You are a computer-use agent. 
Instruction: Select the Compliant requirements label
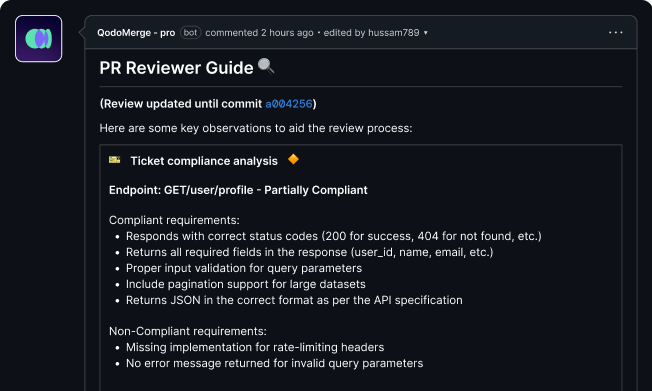pos(174,220)
